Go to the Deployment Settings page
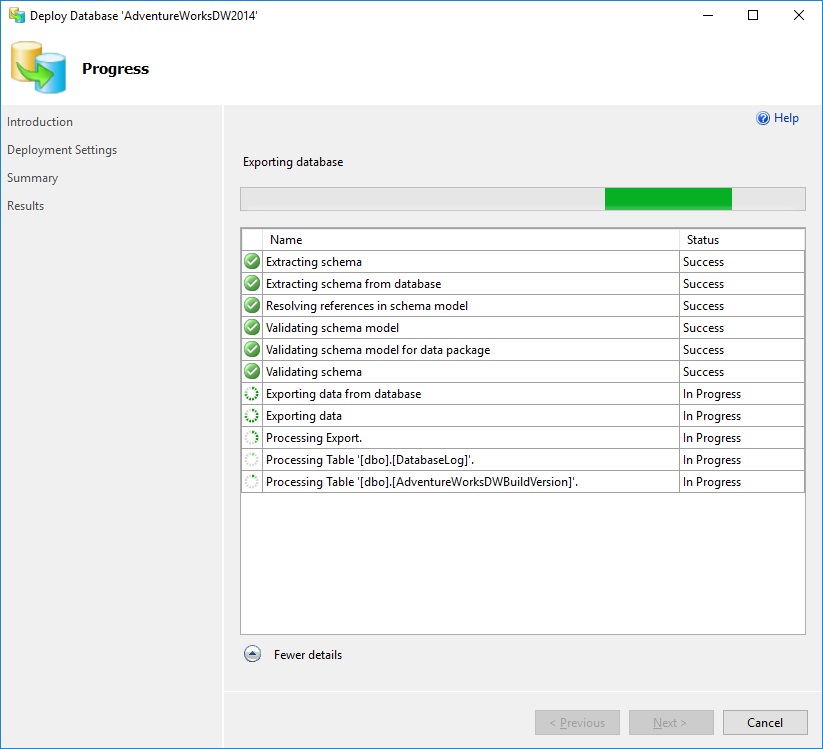 62,150
